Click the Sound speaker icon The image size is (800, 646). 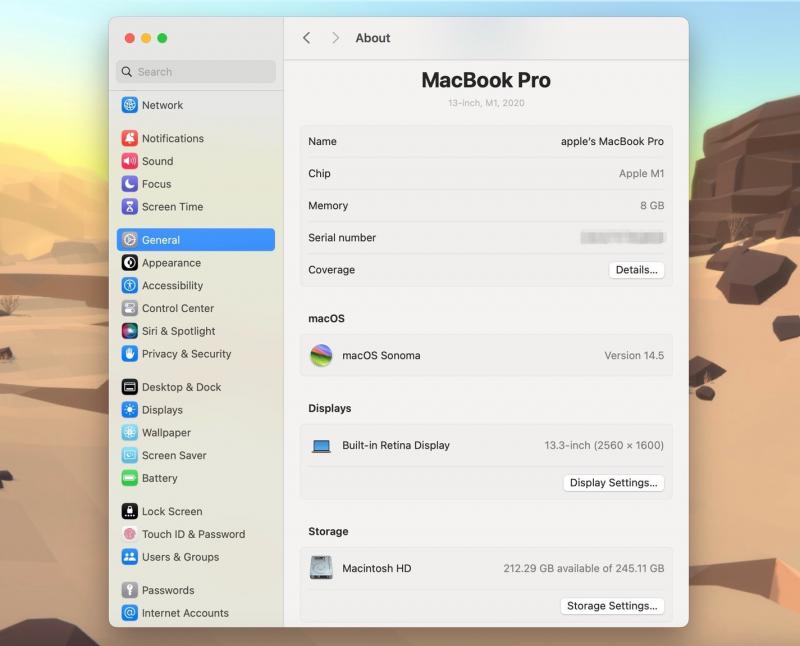click(130, 161)
